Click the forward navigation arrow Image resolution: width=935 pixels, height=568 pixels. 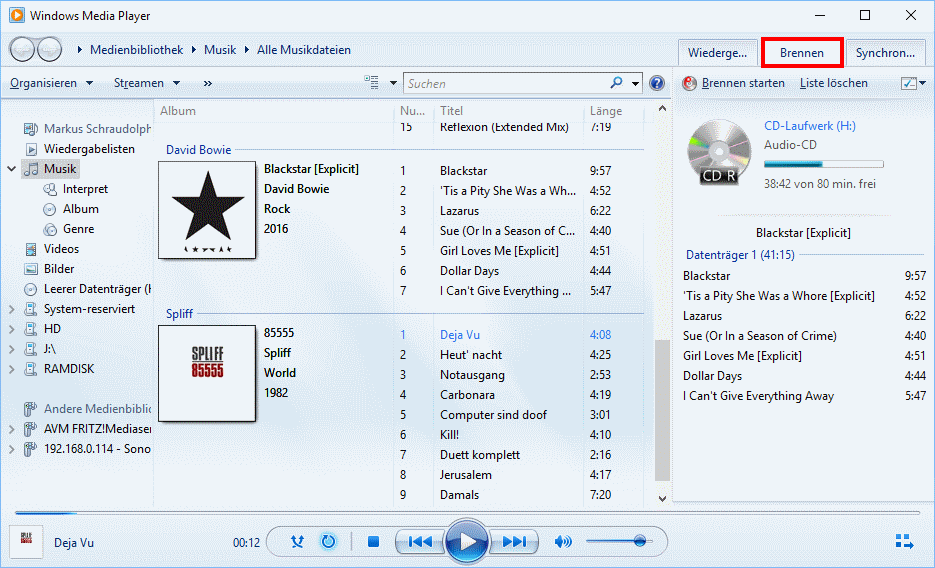tap(49, 49)
